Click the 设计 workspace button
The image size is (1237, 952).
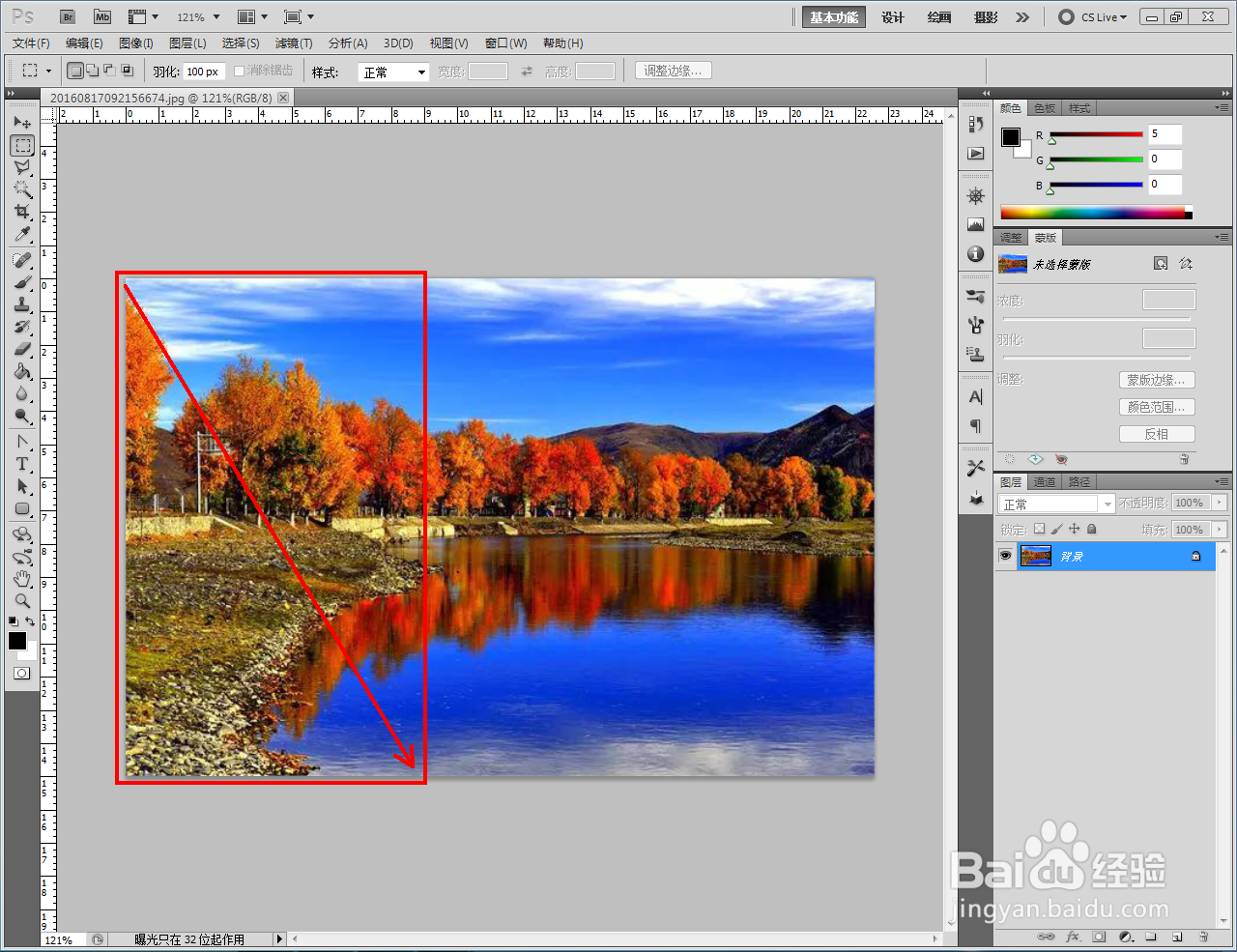[x=893, y=17]
